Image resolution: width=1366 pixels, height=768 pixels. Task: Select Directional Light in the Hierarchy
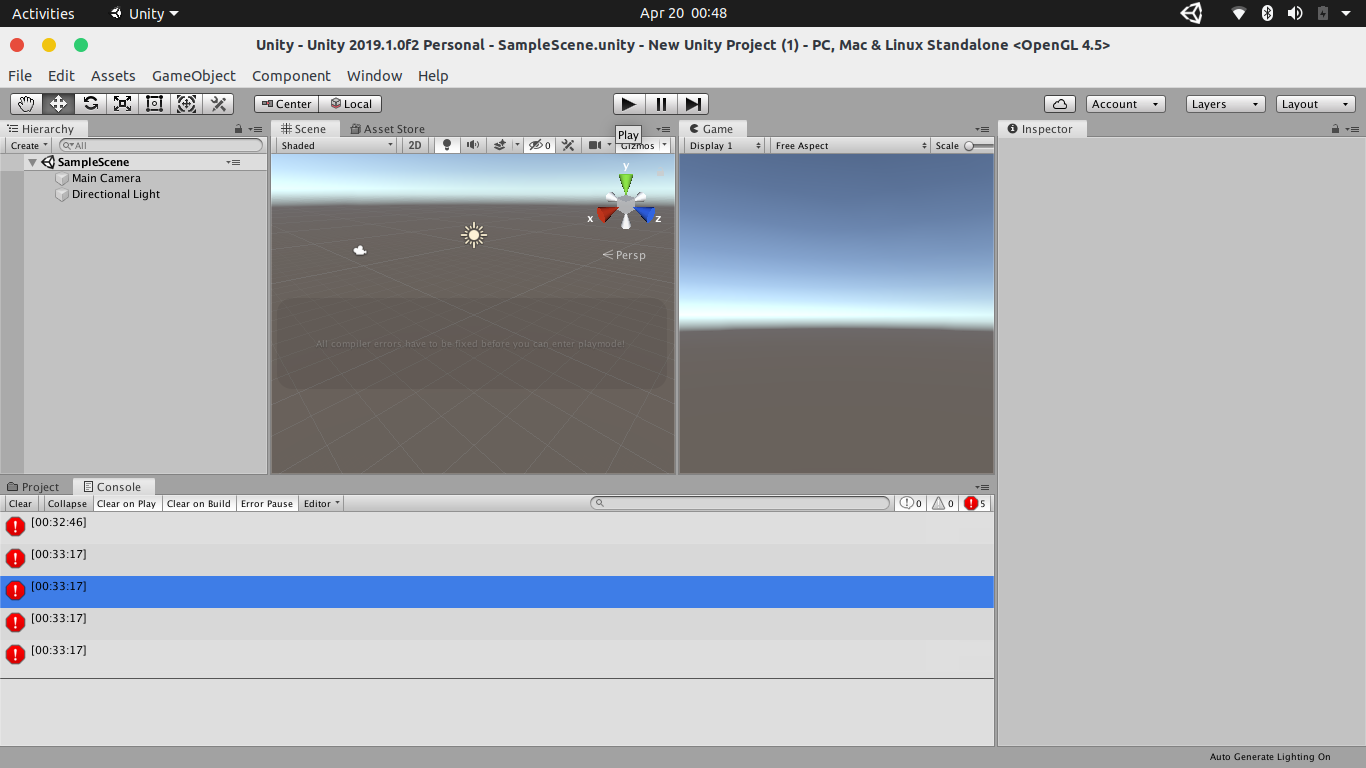pyautogui.click(x=116, y=194)
